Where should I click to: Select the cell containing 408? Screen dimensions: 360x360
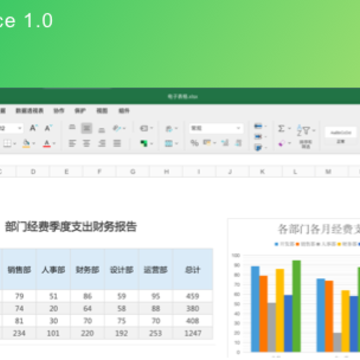pyautogui.click(x=193, y=321)
